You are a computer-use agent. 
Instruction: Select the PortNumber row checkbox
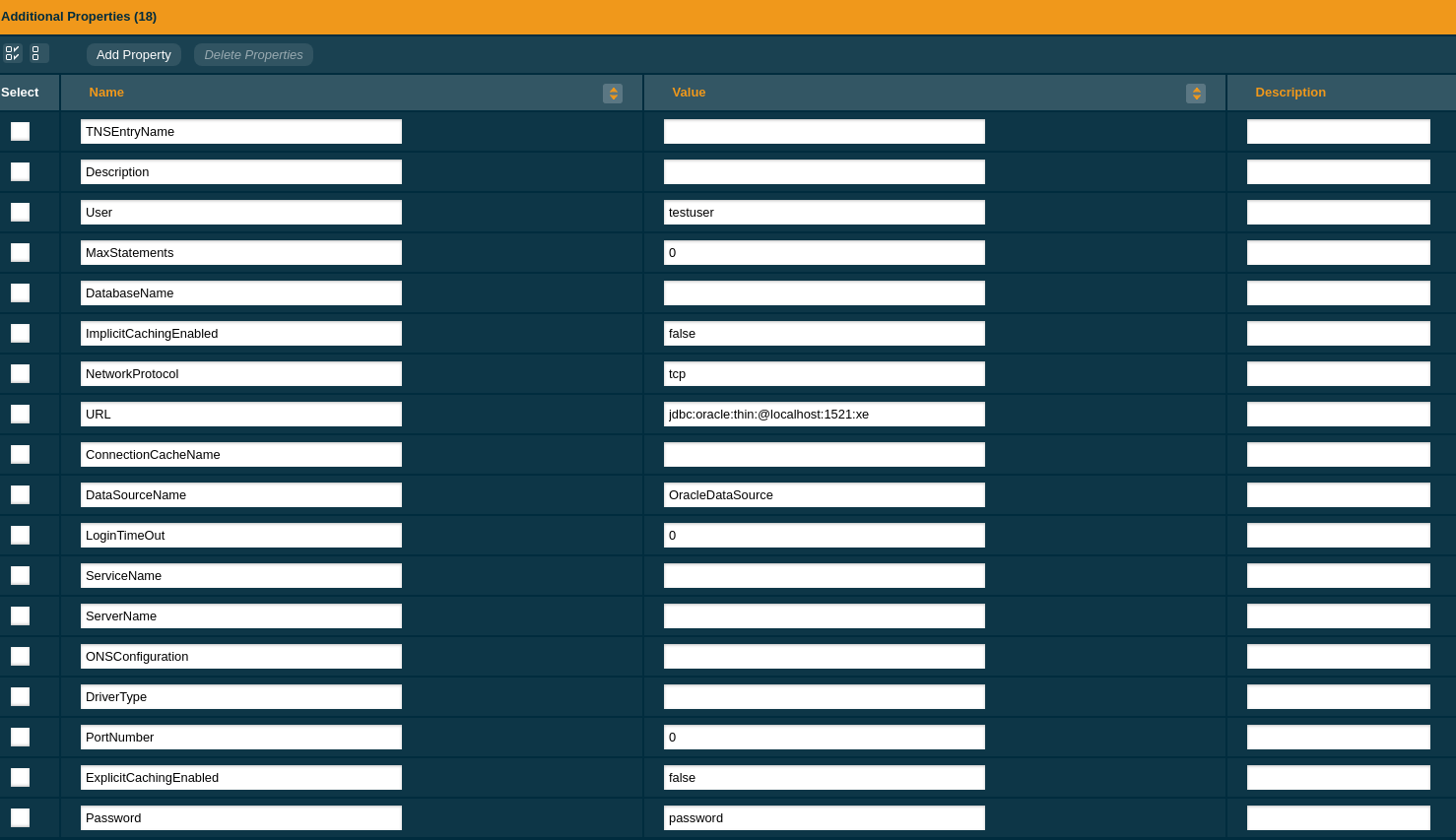[x=20, y=738]
